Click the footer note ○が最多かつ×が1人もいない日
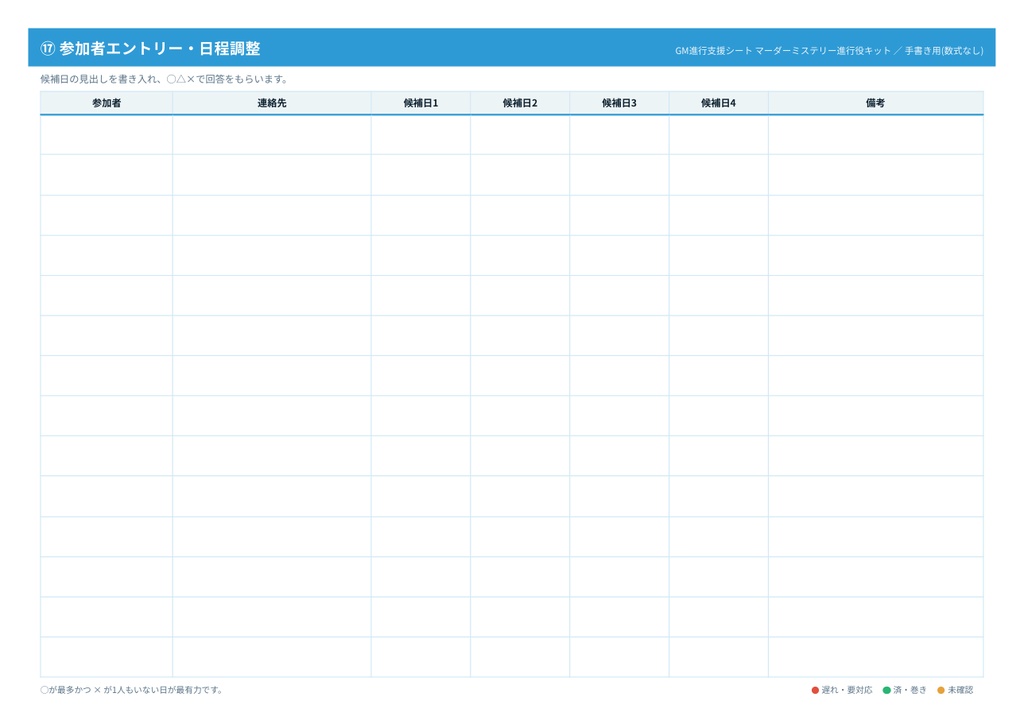The image size is (1024, 724). click(132, 689)
